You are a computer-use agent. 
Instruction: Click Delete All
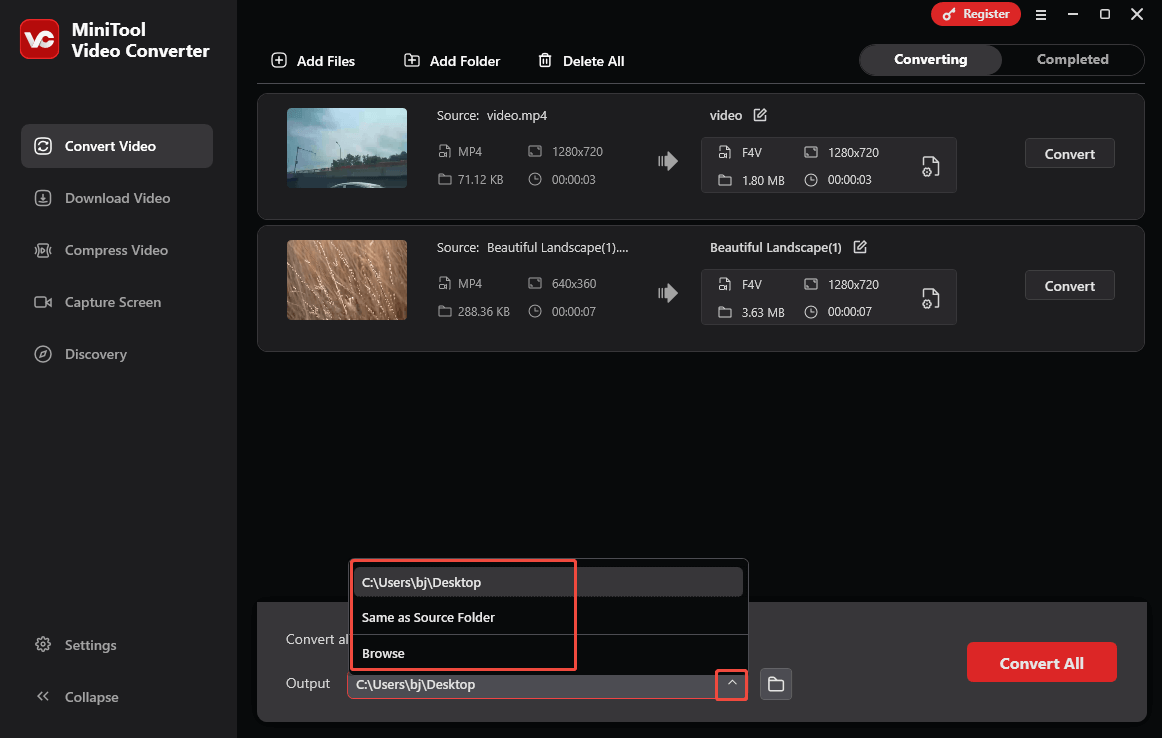tap(581, 61)
